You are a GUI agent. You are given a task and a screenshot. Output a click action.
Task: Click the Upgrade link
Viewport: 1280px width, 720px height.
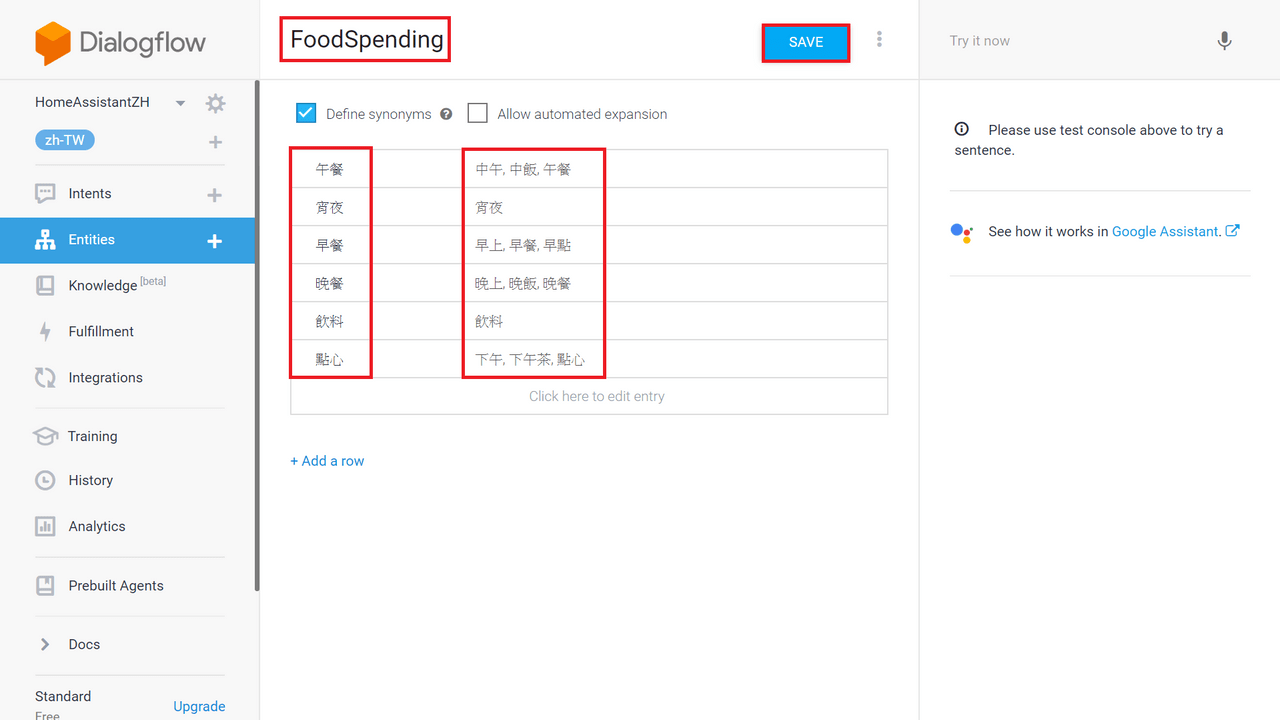coord(199,706)
